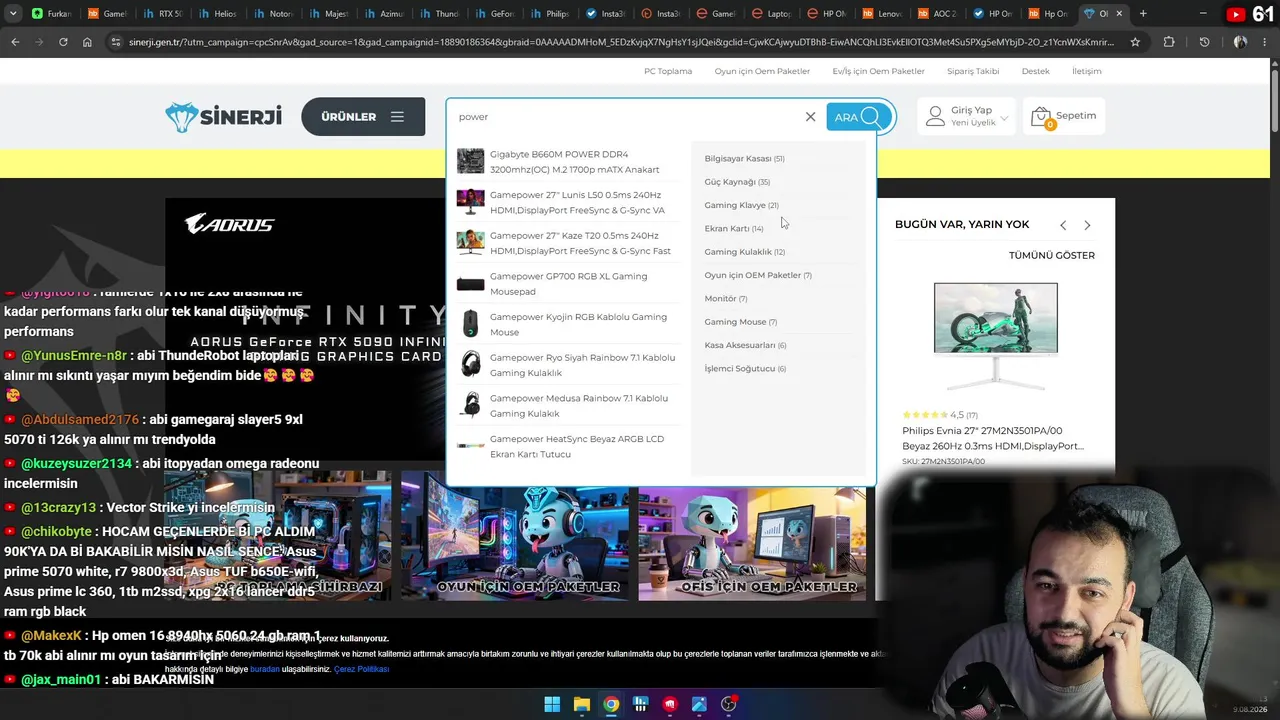Click the Gamepower Kyojin mouse thumbnail
The height and width of the screenshot is (720, 1280).
pyautogui.click(x=470, y=324)
